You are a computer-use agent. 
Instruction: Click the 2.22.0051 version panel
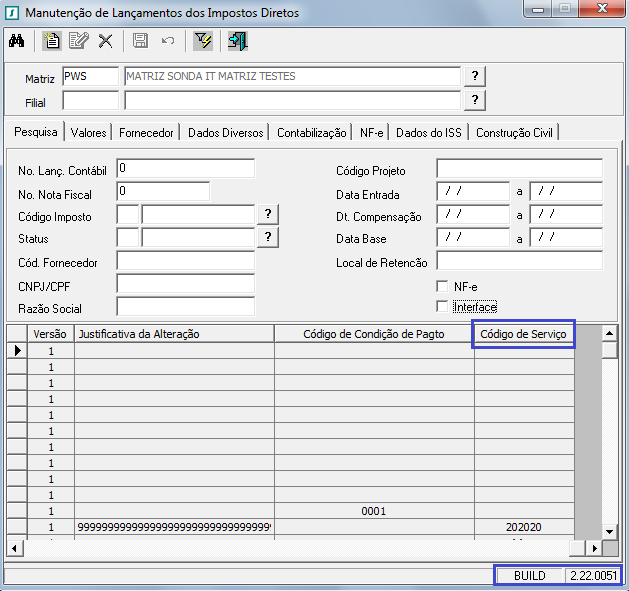coord(593,576)
